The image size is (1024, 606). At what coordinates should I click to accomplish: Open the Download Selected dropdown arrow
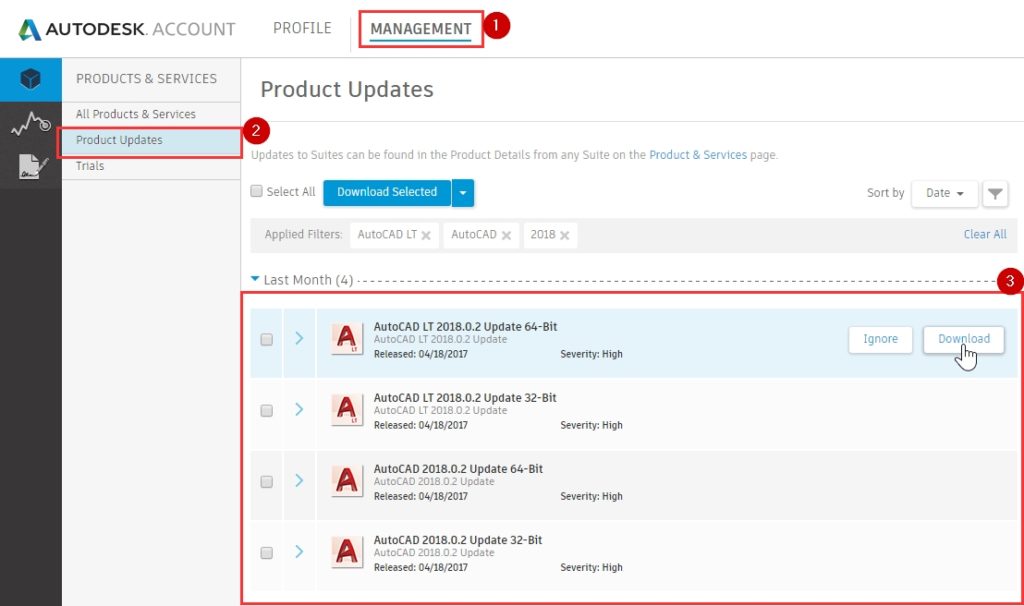pos(463,192)
